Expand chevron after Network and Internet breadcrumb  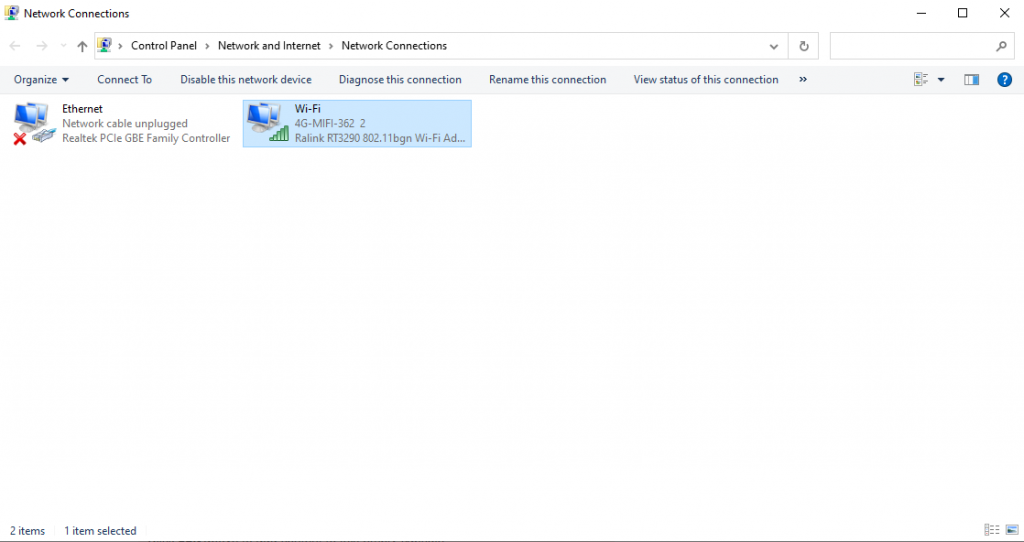pyautogui.click(x=331, y=46)
